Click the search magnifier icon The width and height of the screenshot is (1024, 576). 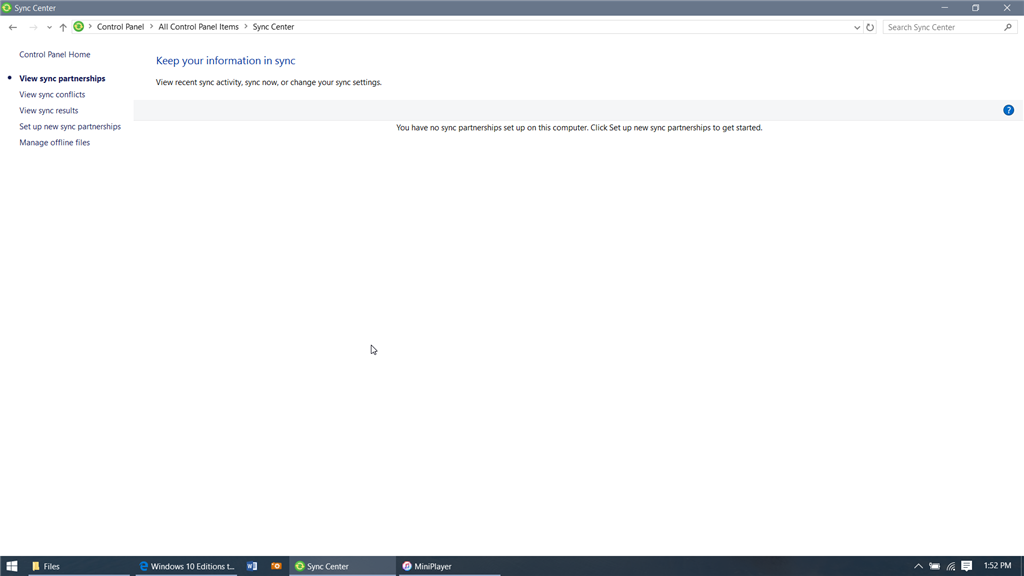pyautogui.click(x=1009, y=27)
